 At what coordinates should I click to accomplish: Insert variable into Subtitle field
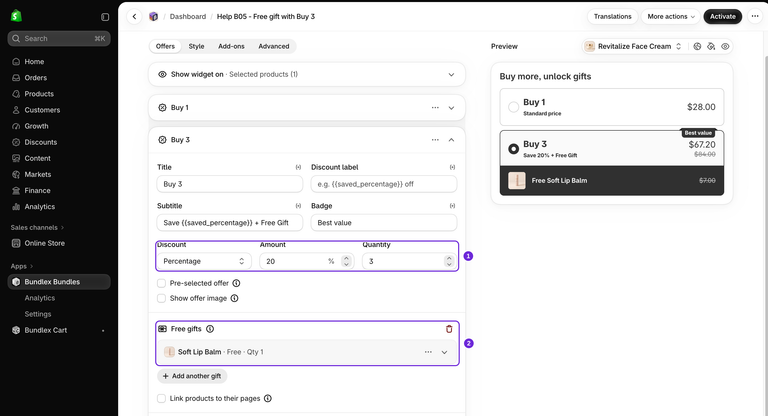point(298,206)
